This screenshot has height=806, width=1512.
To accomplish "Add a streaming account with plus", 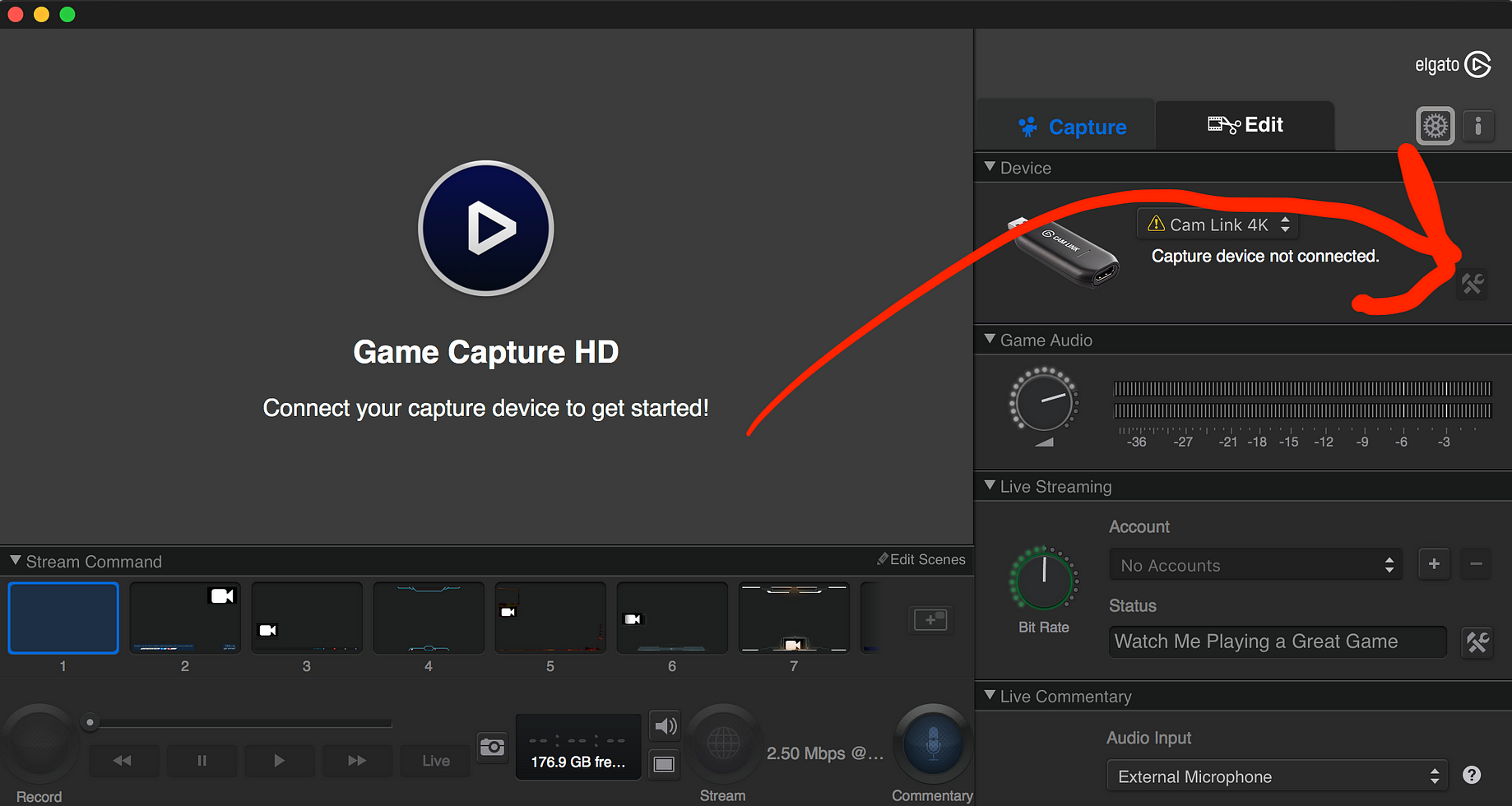I will (1434, 564).
